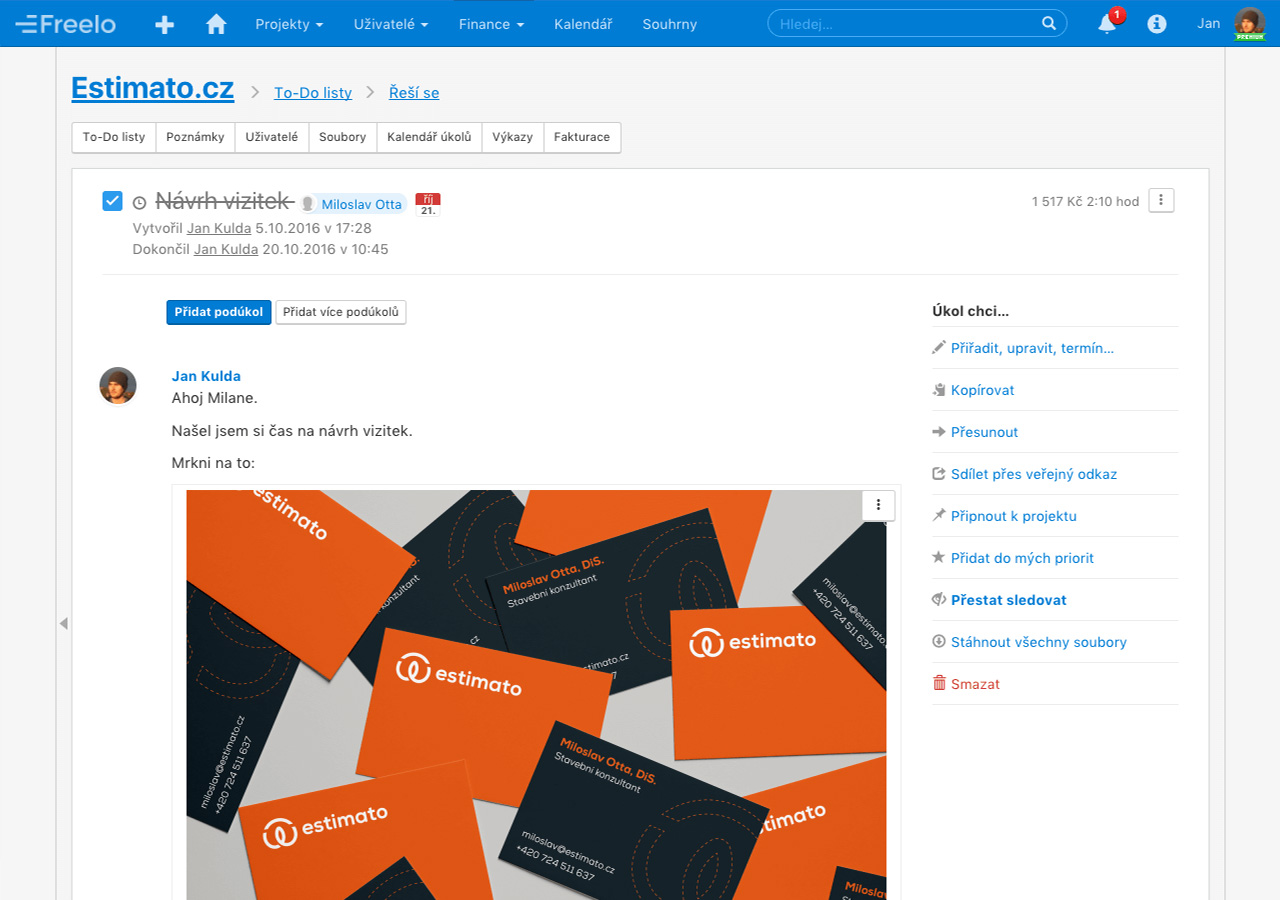Click the eye icon for Přestat sledovat
Screen dimensions: 1280x900
point(938,600)
